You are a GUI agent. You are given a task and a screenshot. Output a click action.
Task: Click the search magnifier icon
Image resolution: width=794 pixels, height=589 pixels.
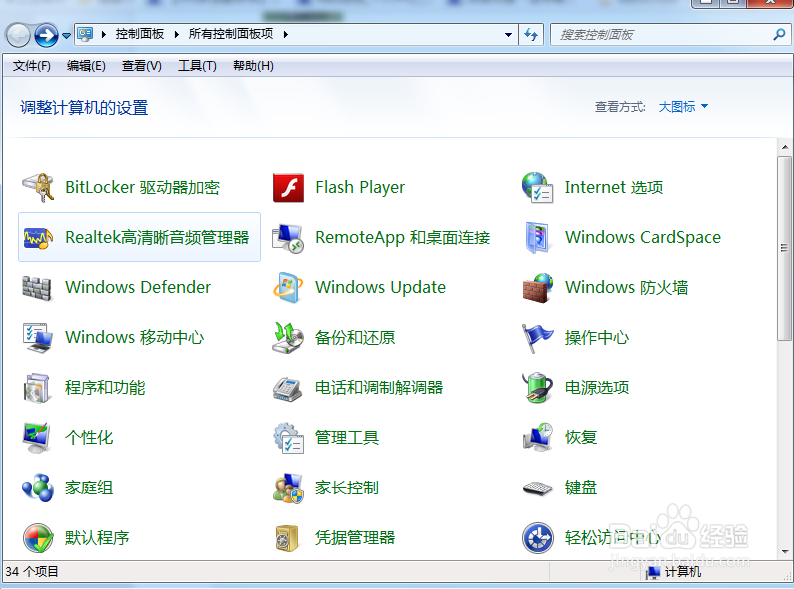779,34
